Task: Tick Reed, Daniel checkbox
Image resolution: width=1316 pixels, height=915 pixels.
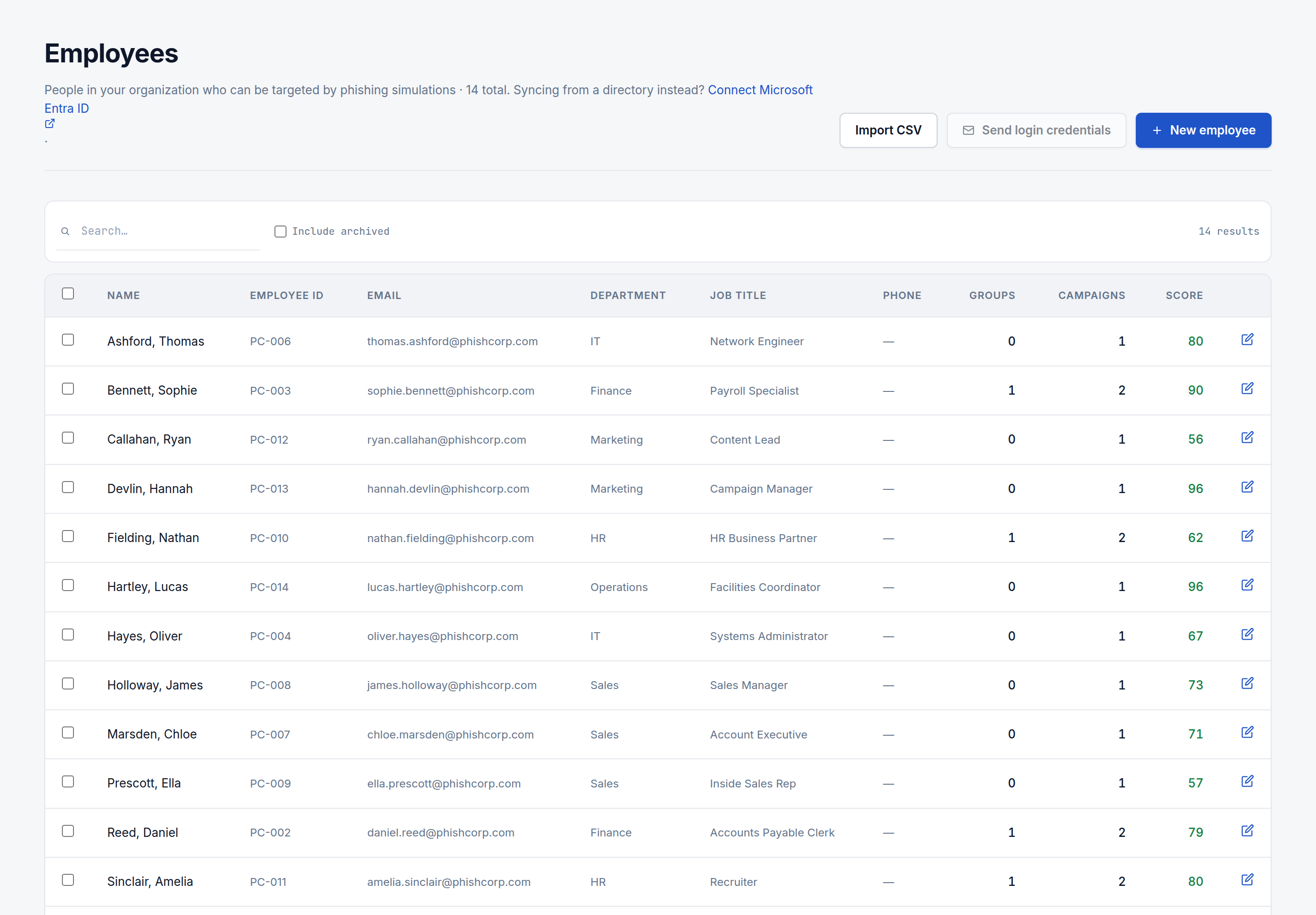Action: coord(67,831)
